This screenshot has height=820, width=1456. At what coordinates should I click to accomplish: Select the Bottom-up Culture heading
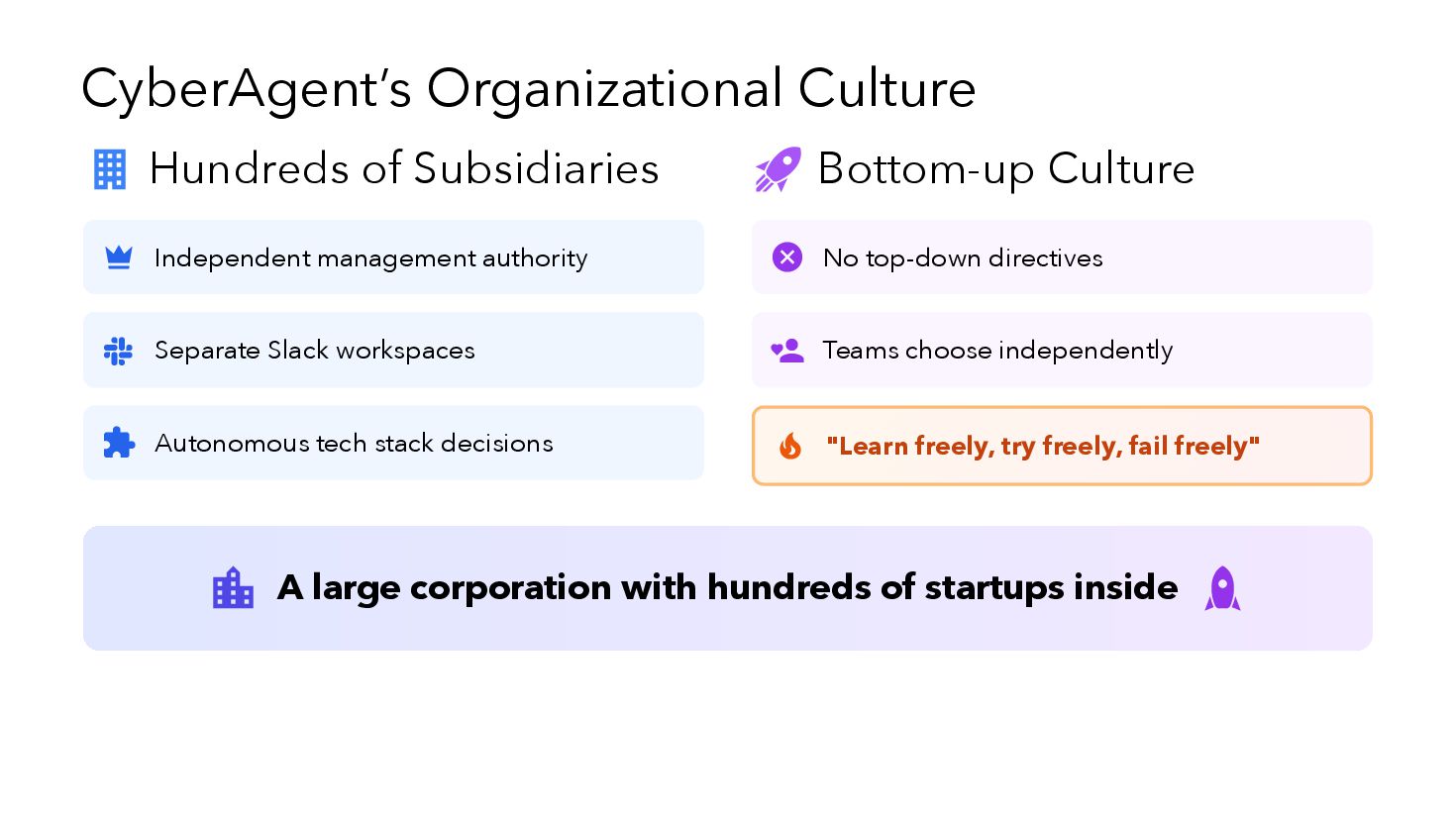1006,169
